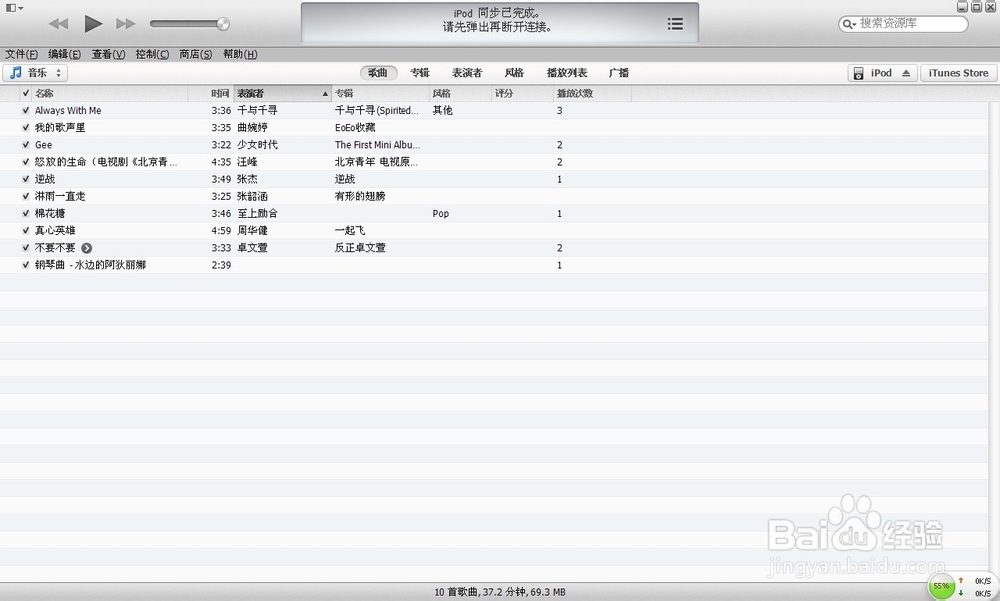Switch to the 表演者 tab
This screenshot has height=601, width=1000.
pyautogui.click(x=467, y=73)
